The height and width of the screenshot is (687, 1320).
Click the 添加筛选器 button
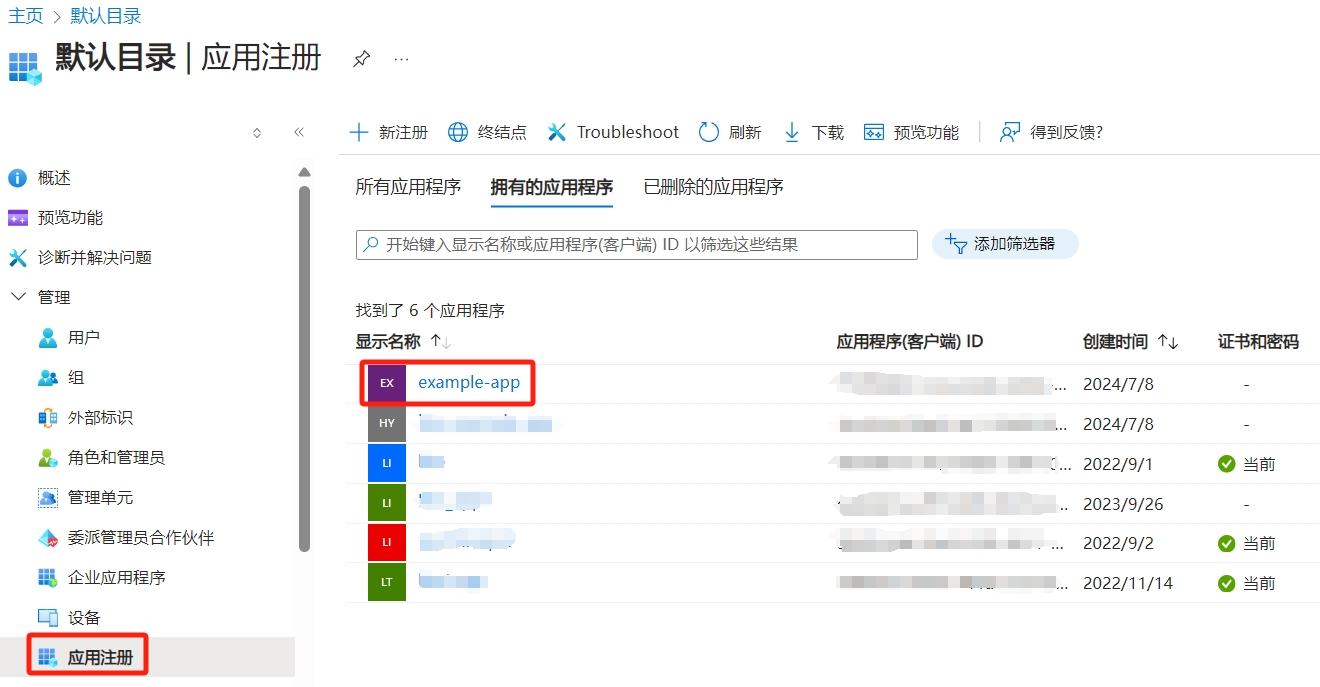1005,244
